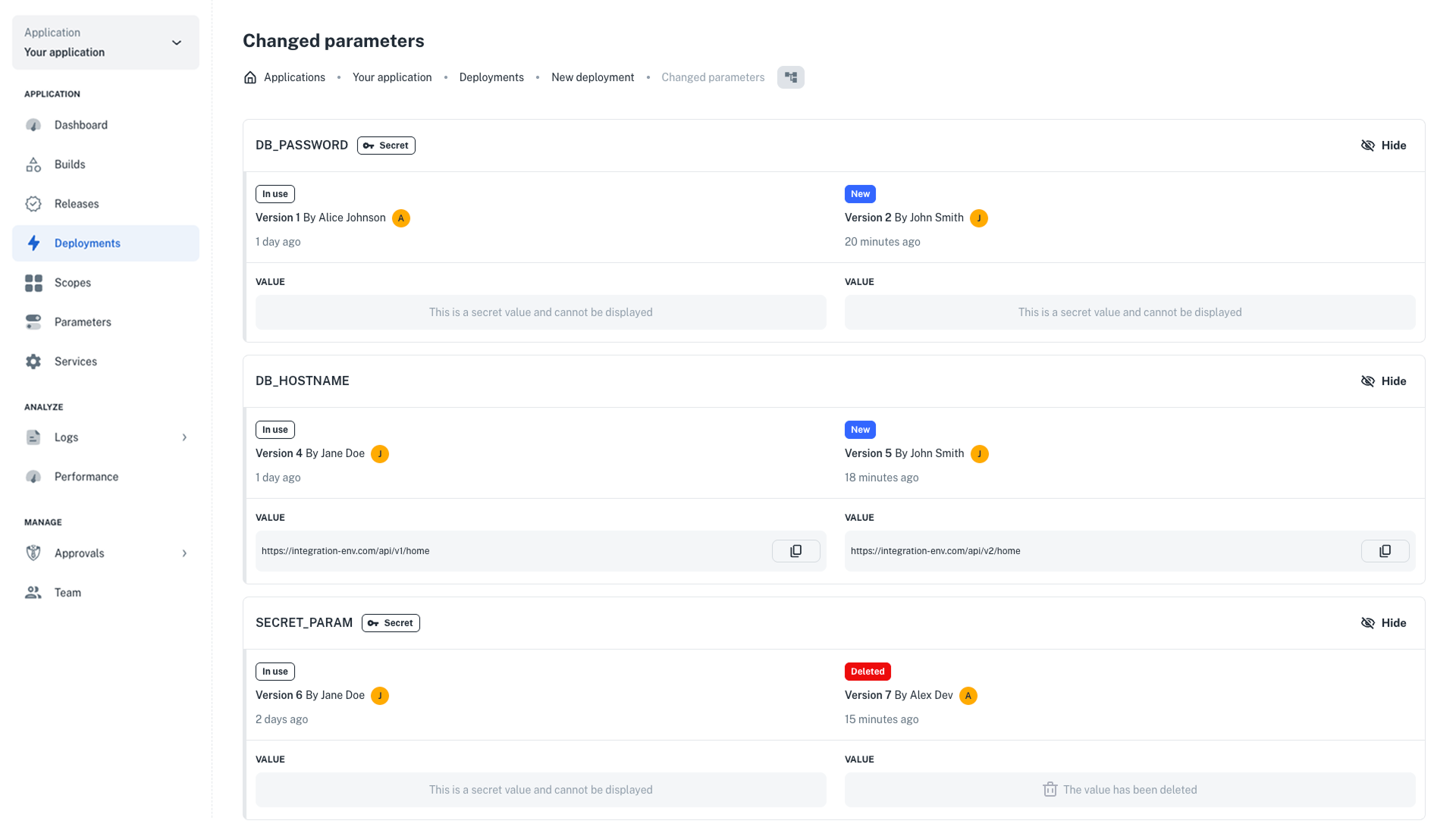Expand the Logs submenu chevron
The height and width of the screenshot is (830, 1456).
point(184,437)
